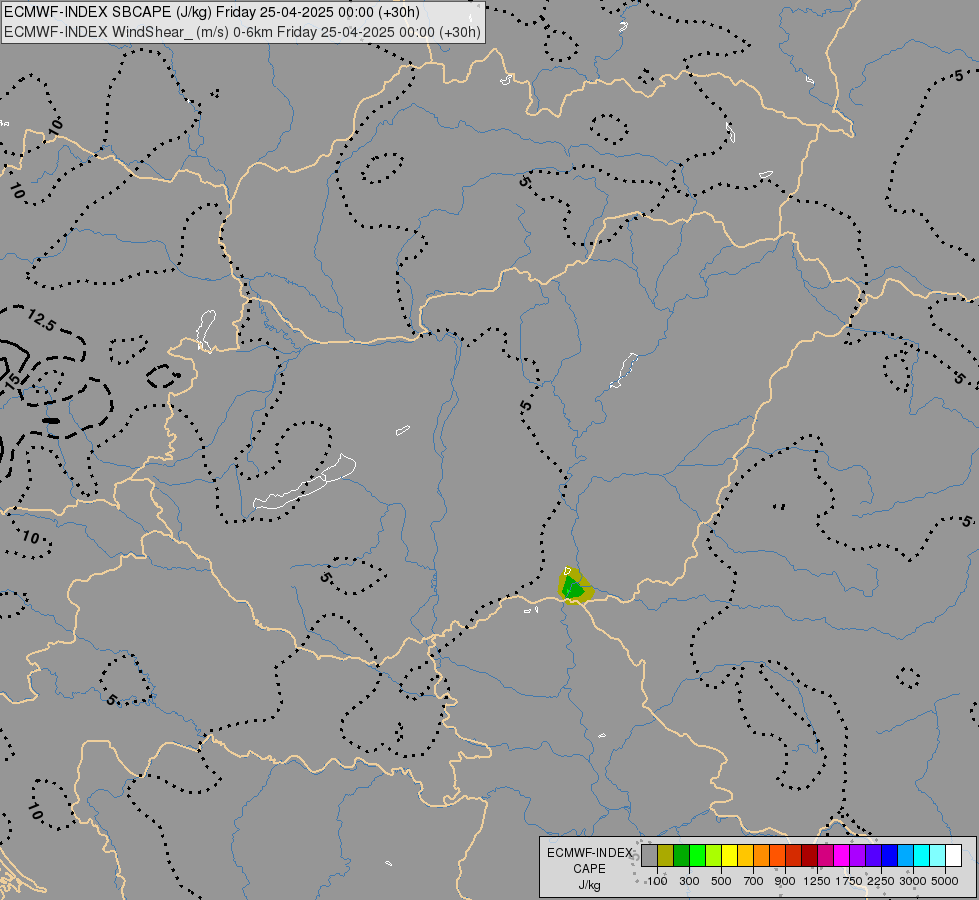Viewport: 979px width, 900px height.
Task: Click the legend label '3000'
Action: [x=913, y=881]
